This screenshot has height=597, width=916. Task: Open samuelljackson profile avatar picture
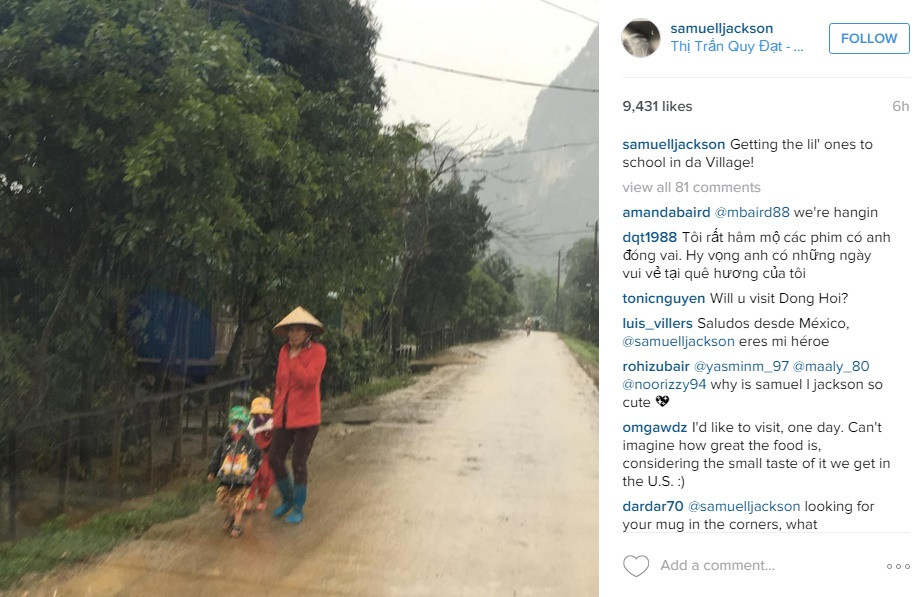640,38
